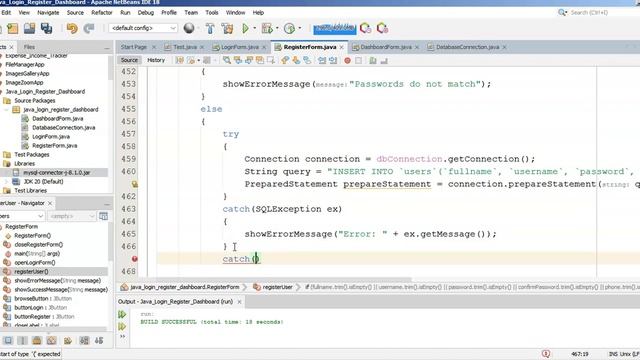640x360 pixels.
Task: Click the notifications icon in status bar
Action: click(x=546, y=353)
